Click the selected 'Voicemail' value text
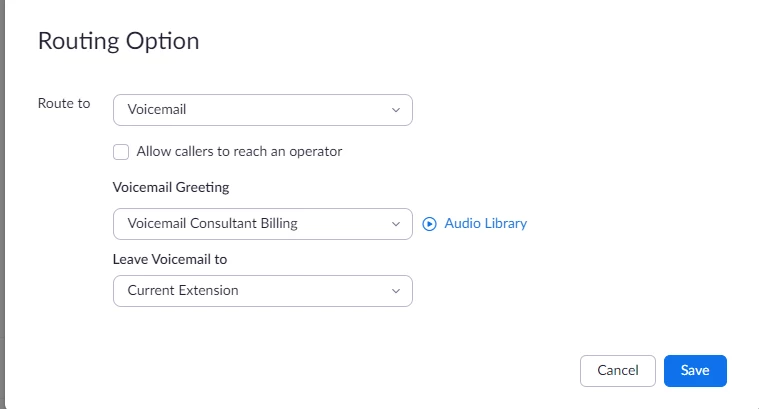 pos(157,109)
